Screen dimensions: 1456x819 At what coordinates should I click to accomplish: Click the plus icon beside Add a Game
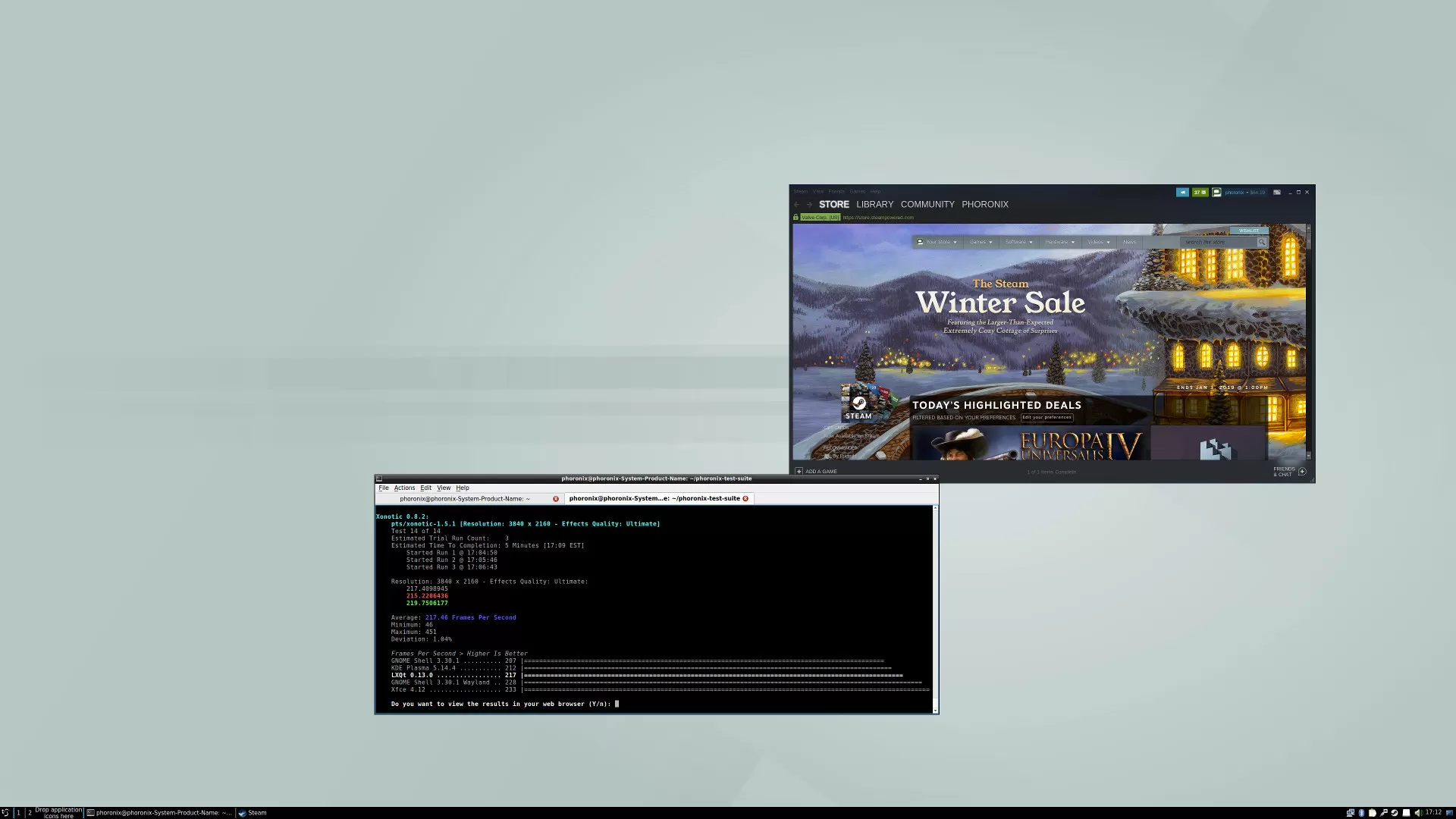coord(799,472)
